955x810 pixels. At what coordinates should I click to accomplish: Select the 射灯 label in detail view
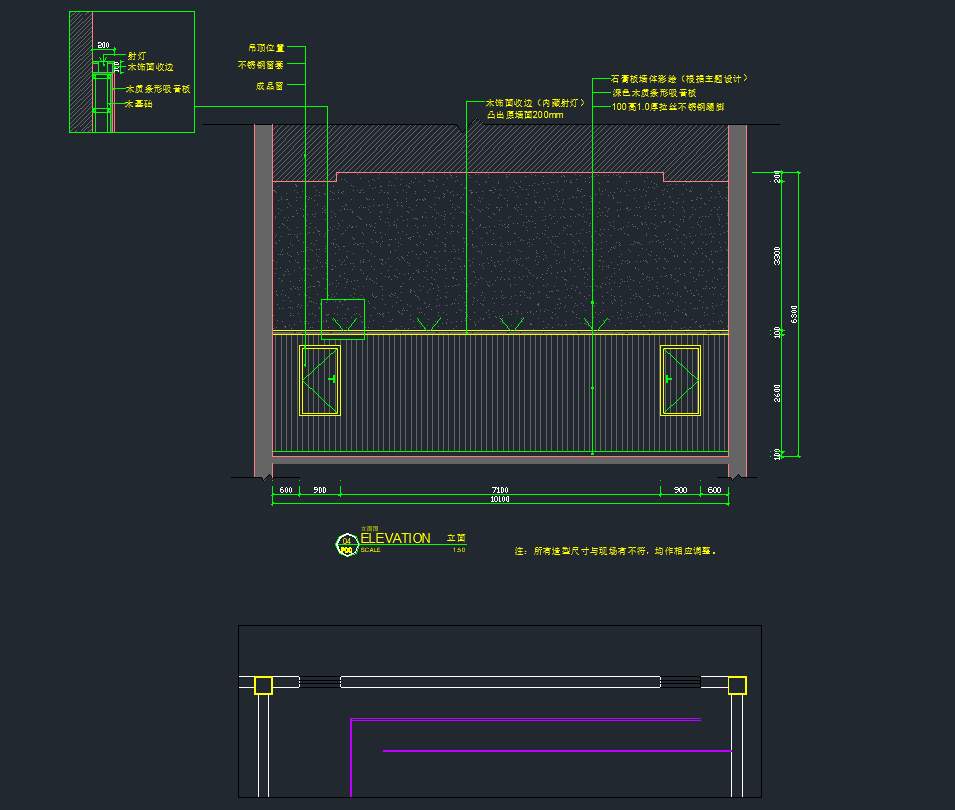[136, 56]
